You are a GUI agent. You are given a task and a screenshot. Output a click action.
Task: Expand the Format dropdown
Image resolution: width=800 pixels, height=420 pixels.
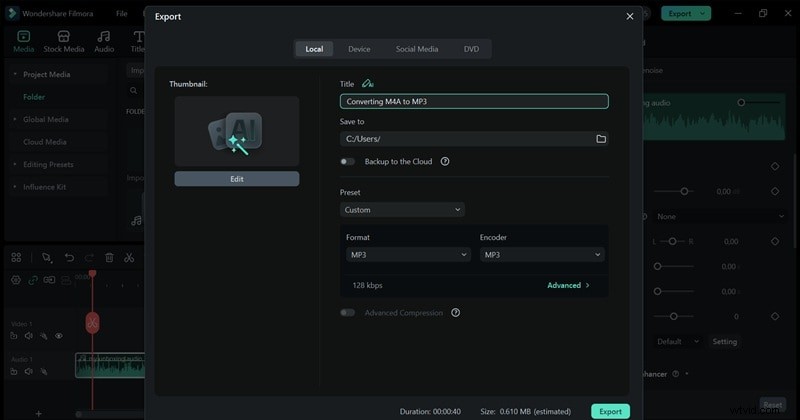point(407,255)
